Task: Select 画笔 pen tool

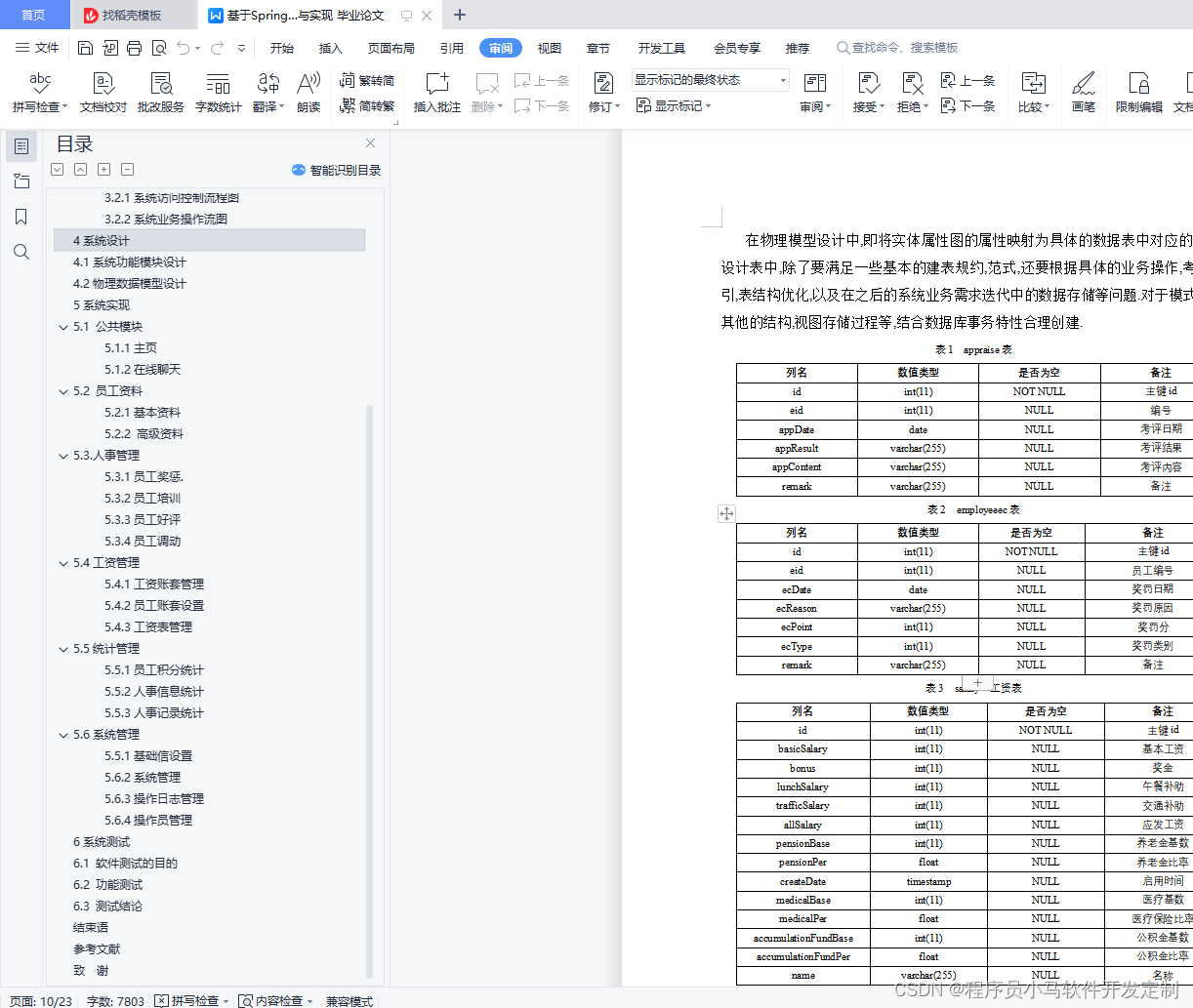Action: click(1084, 93)
